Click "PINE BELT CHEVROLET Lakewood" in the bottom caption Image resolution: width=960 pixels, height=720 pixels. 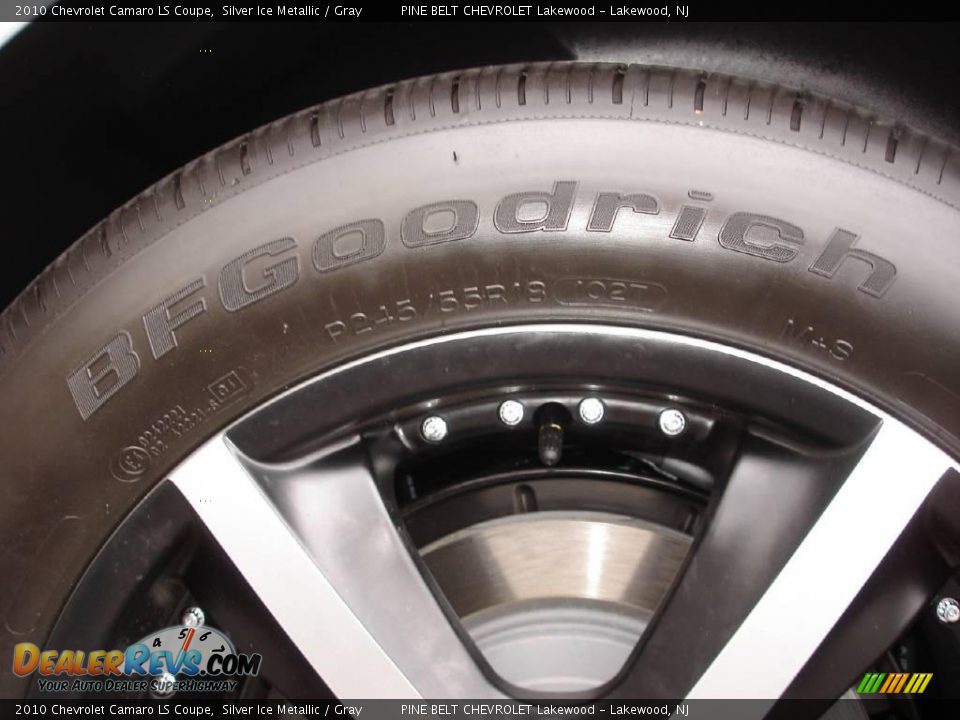tap(498, 710)
